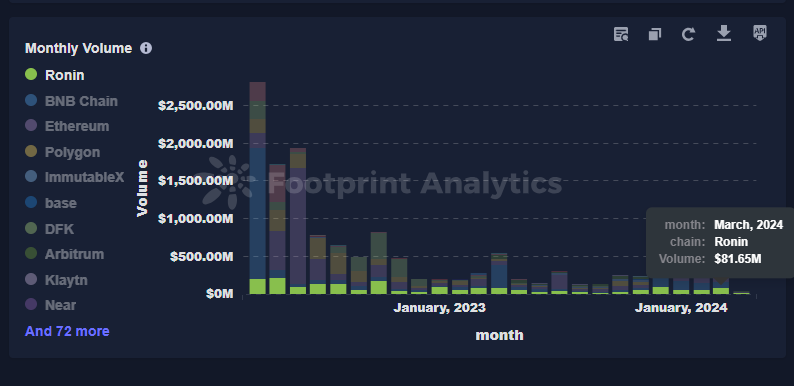Click the DFK color dot

[31, 228]
